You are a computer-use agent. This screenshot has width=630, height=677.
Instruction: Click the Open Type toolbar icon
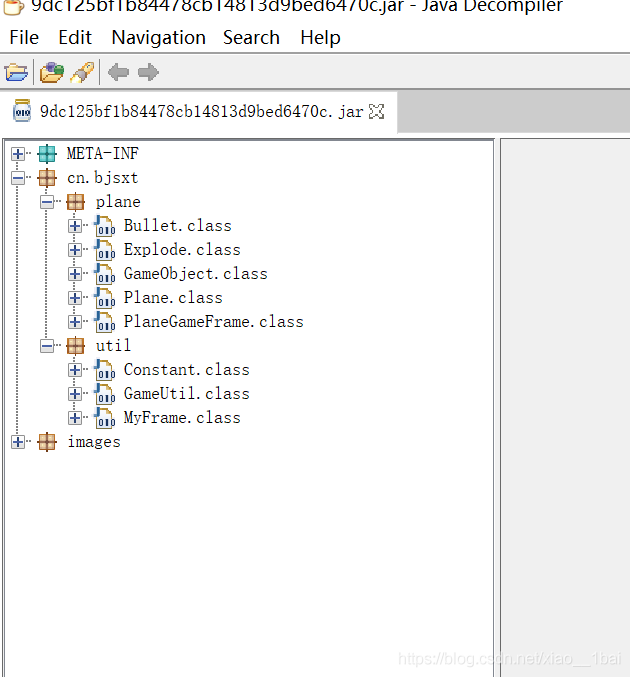(52, 72)
